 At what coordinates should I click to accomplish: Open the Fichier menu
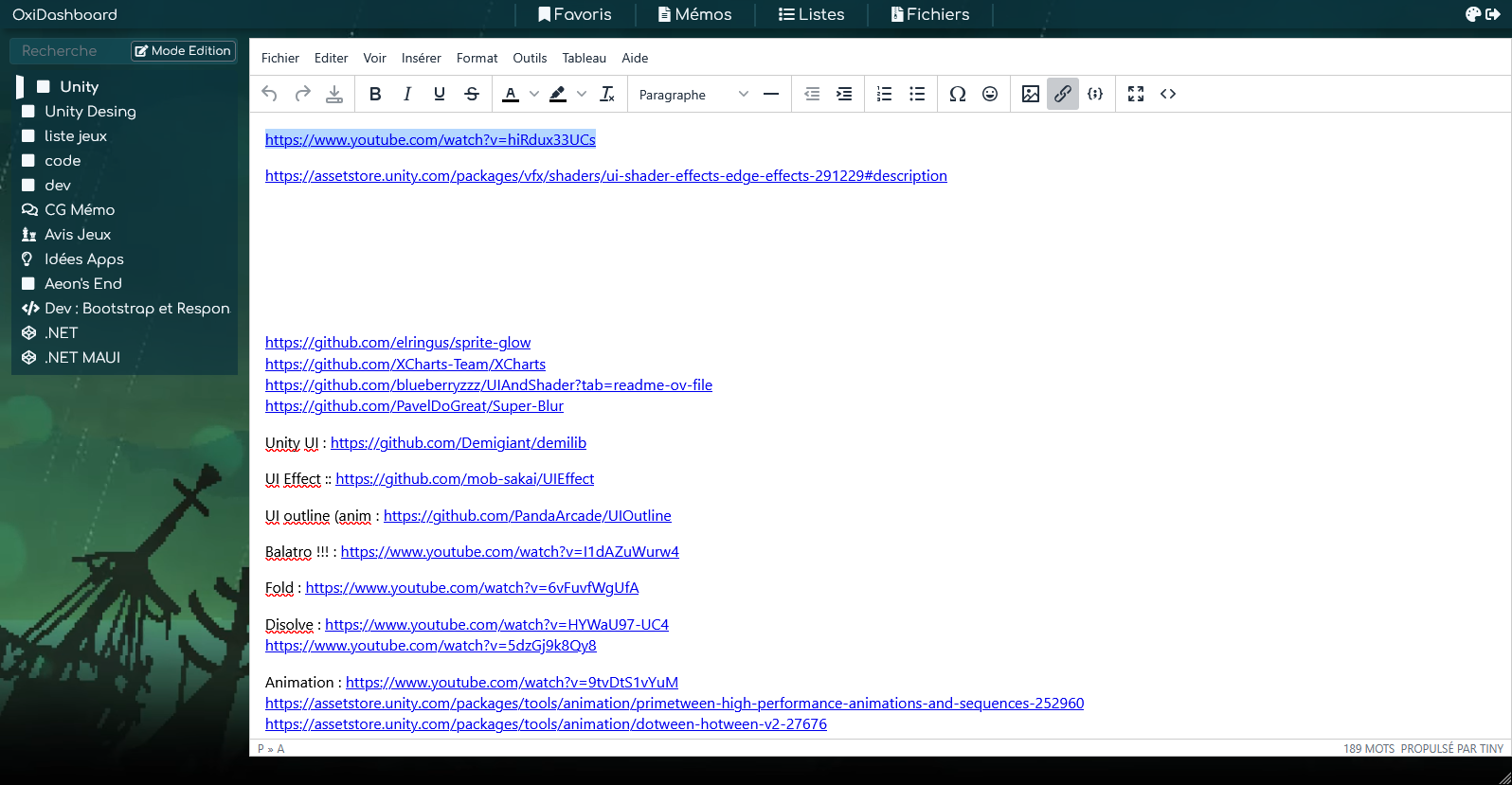click(x=280, y=58)
